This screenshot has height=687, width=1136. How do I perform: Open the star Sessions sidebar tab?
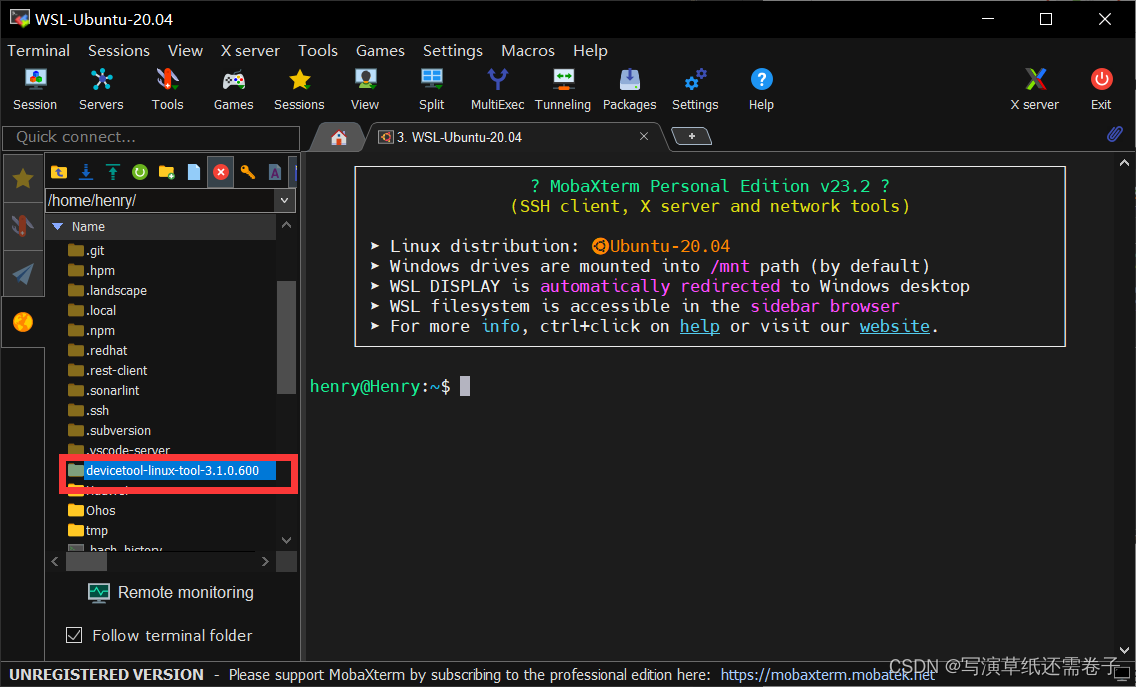[23, 178]
